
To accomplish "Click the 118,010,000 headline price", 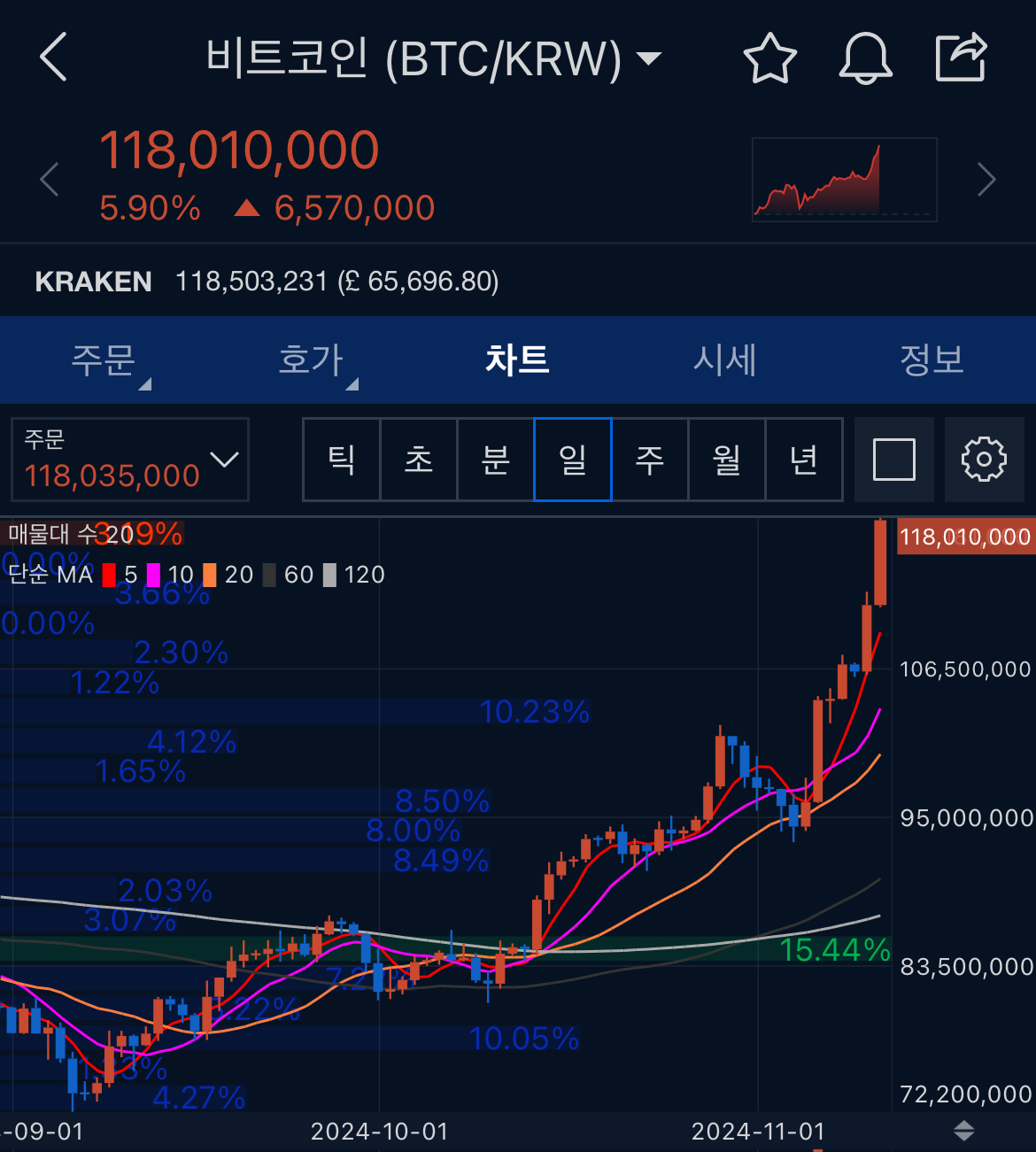I will tap(239, 150).
